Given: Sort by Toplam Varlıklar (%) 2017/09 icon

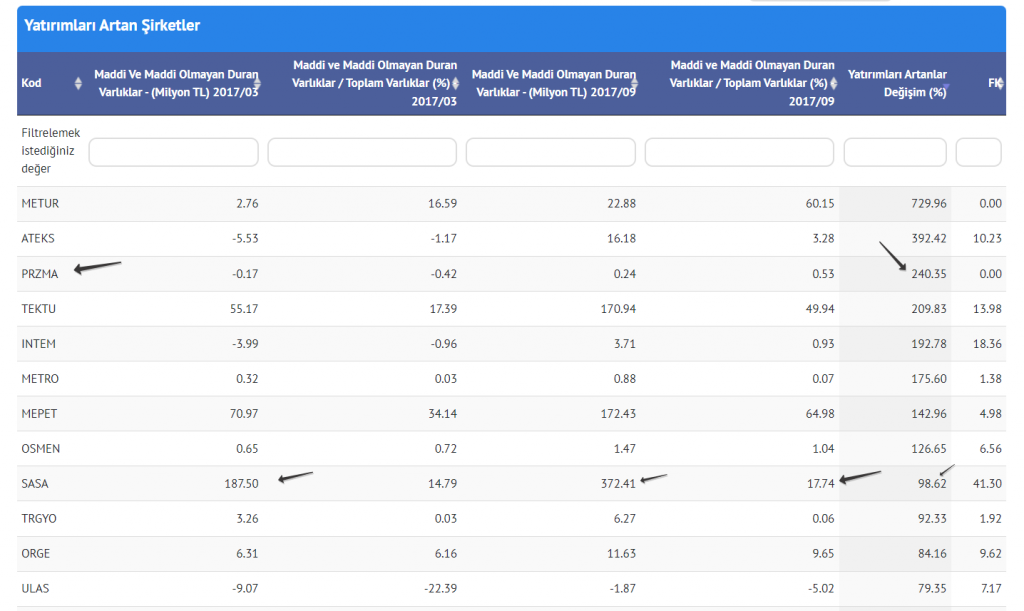Looking at the screenshot, I should [x=832, y=83].
